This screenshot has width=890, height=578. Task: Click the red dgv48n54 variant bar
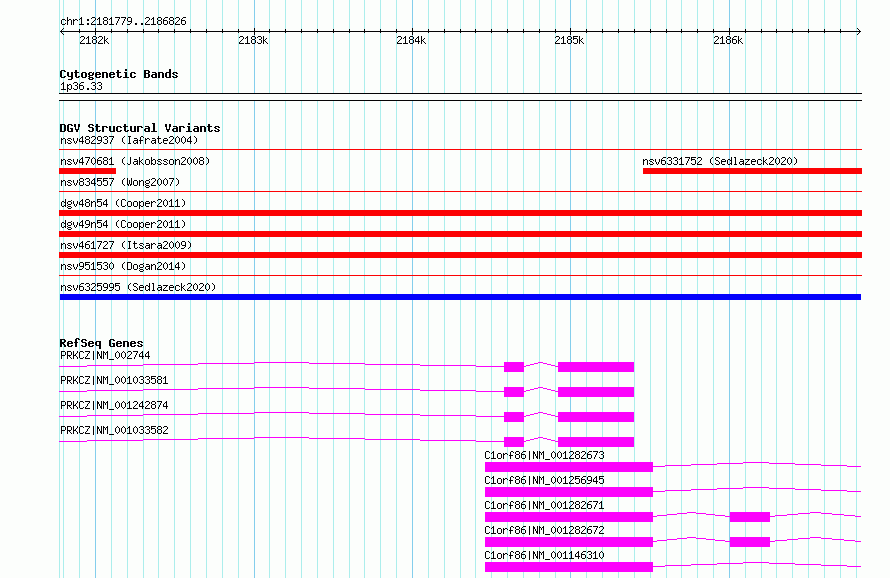click(460, 213)
